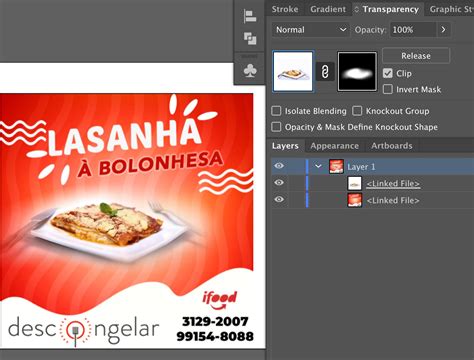The height and width of the screenshot is (360, 474).
Task: Select Layer 1 name in Layers
Action: pyautogui.click(x=361, y=167)
